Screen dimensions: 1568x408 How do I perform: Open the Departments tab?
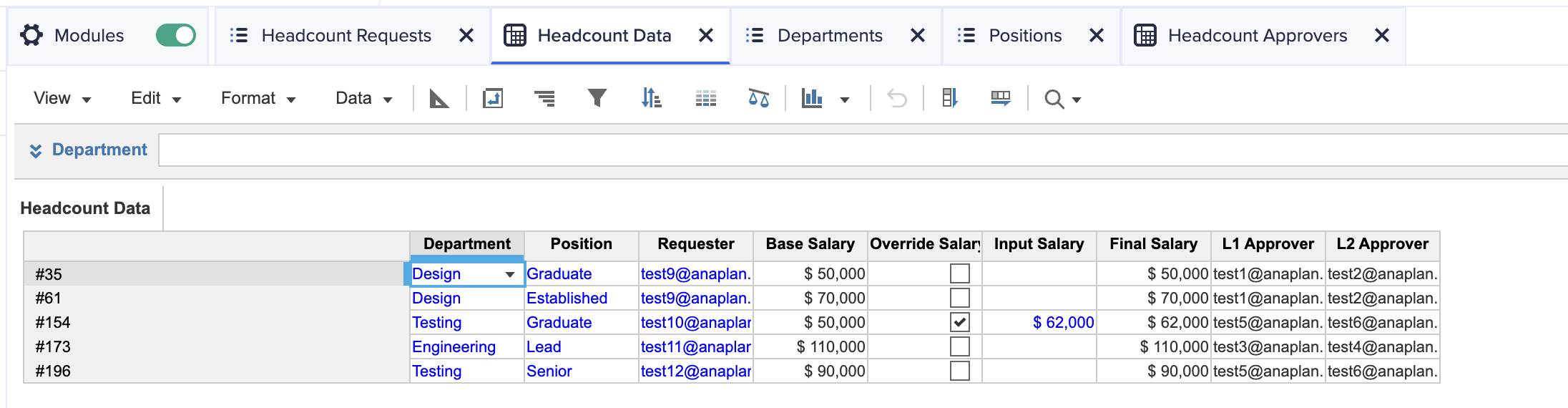(x=830, y=35)
